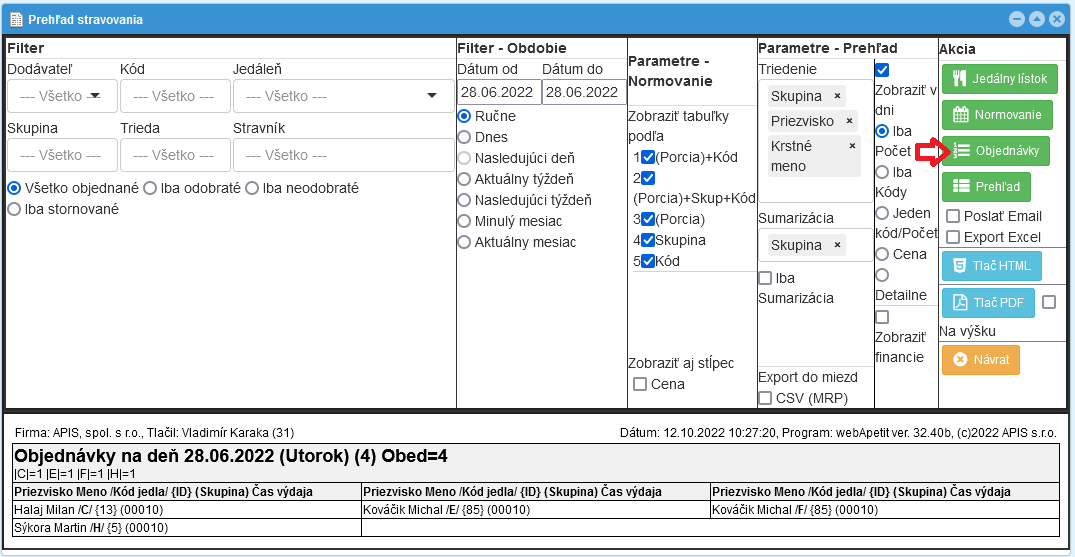Select Cena display radio
The image size is (1075, 557).
pos(883,254)
